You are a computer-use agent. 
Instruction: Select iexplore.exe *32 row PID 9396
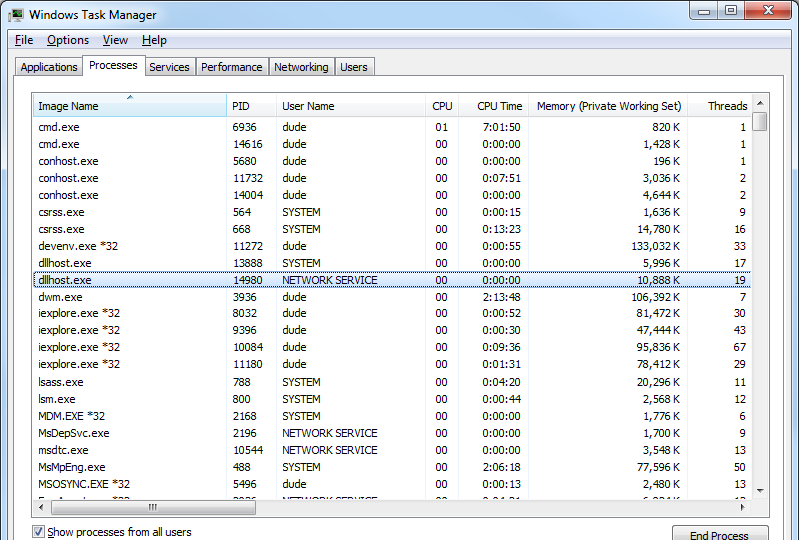pos(392,330)
